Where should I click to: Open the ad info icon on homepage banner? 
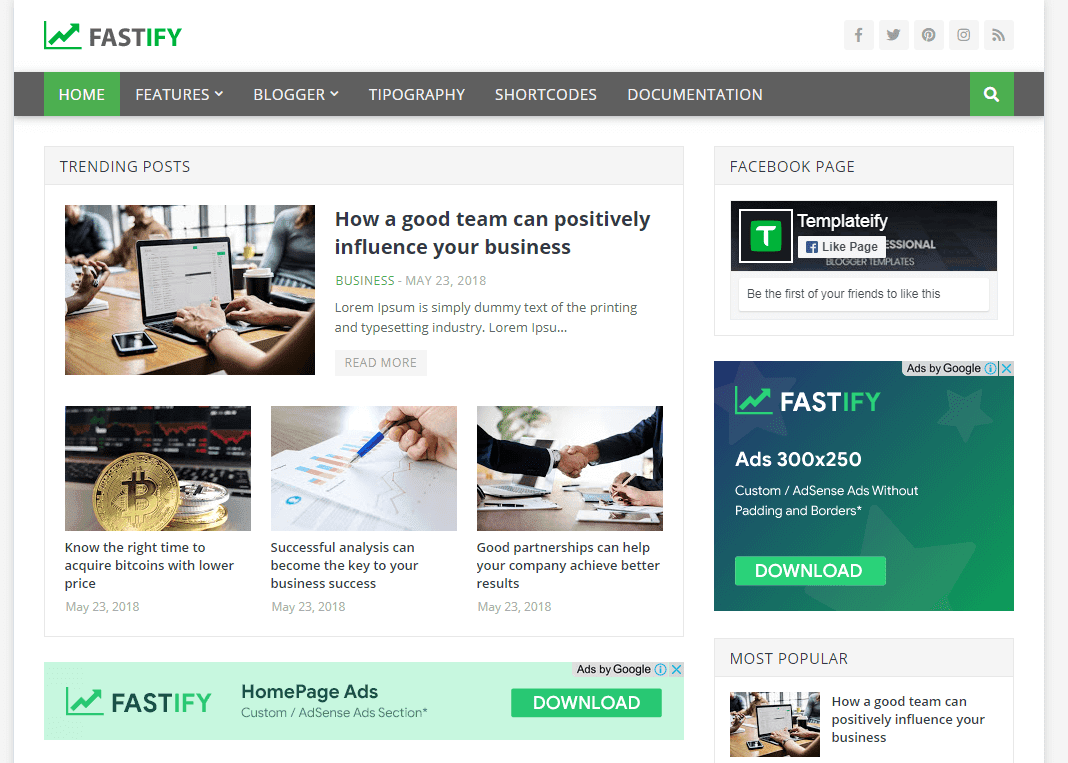coord(660,670)
